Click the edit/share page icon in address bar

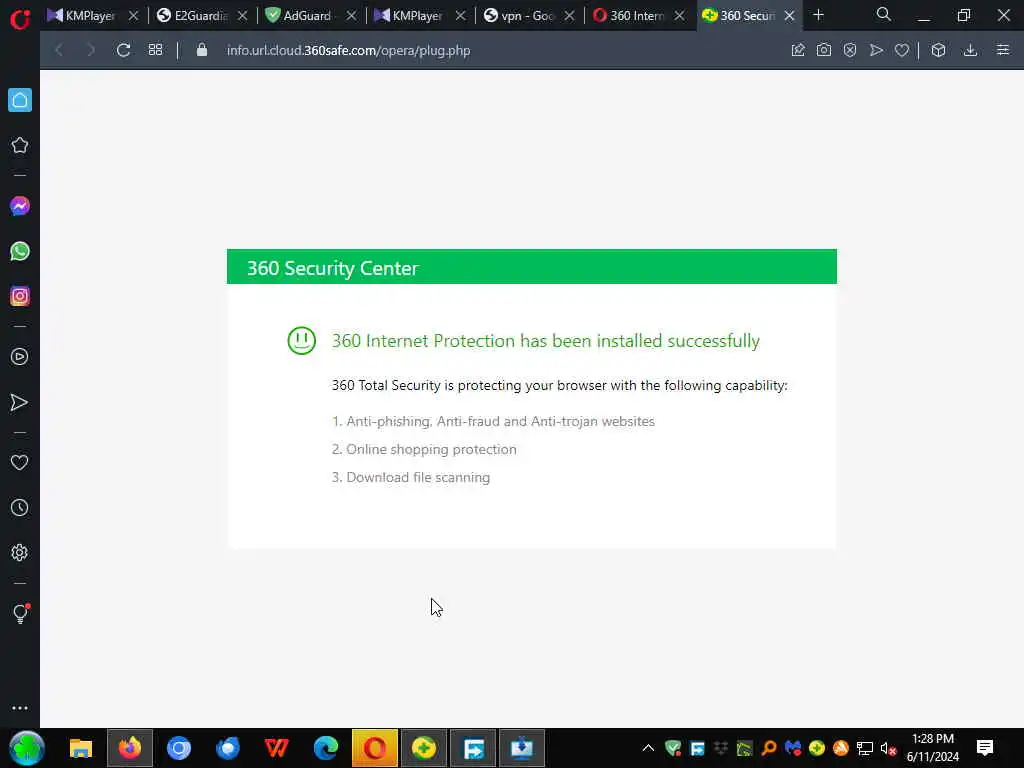pos(797,50)
